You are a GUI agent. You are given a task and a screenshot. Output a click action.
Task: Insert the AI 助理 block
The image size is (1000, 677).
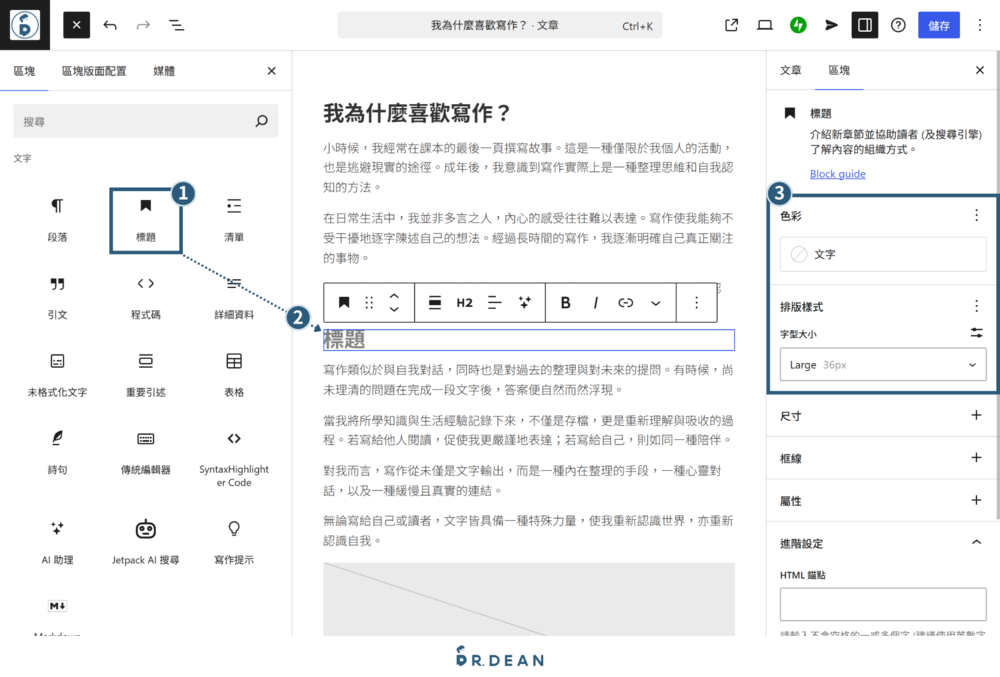(57, 539)
